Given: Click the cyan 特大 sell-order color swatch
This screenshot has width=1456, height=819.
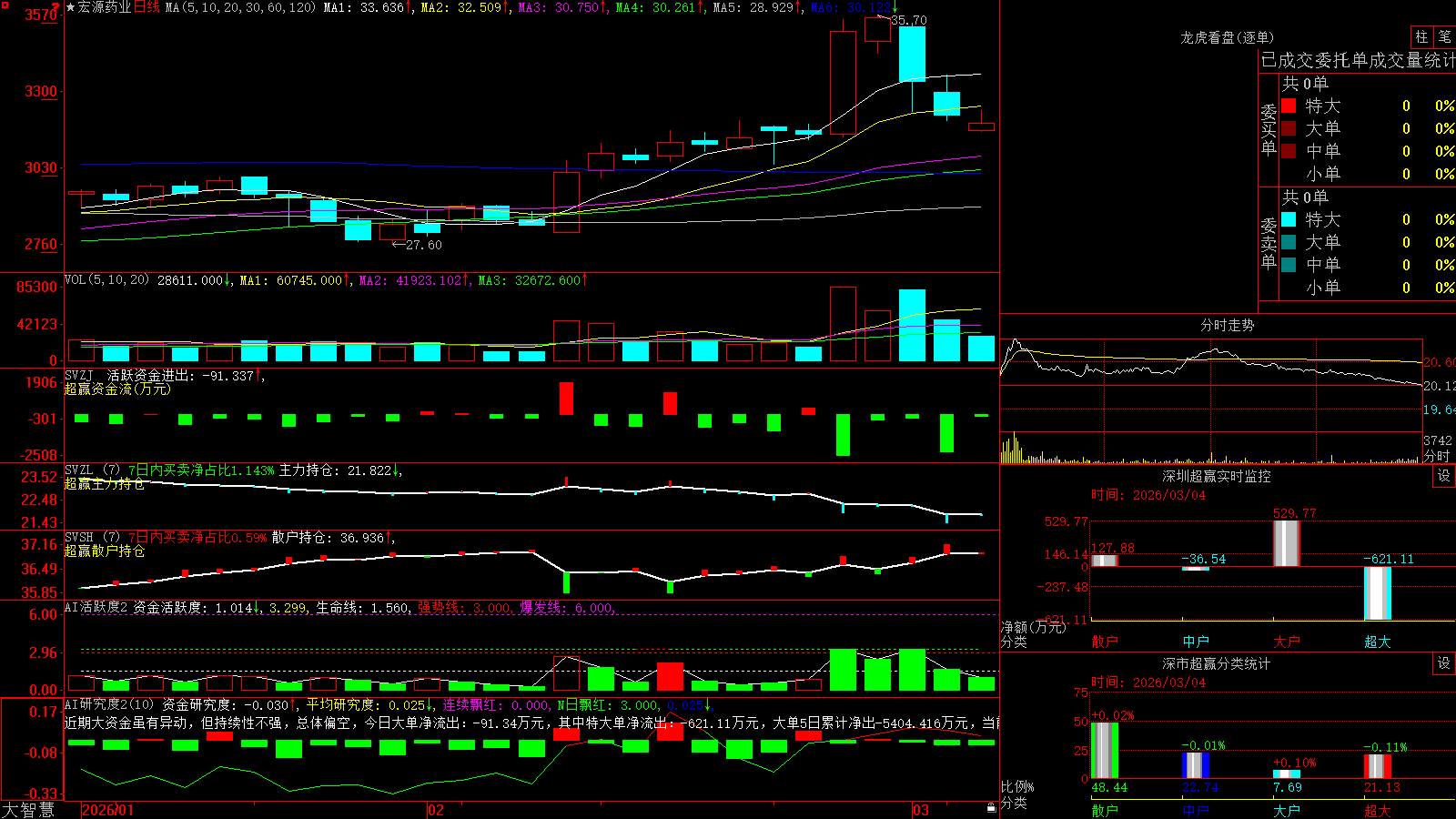Looking at the screenshot, I should click(1289, 219).
